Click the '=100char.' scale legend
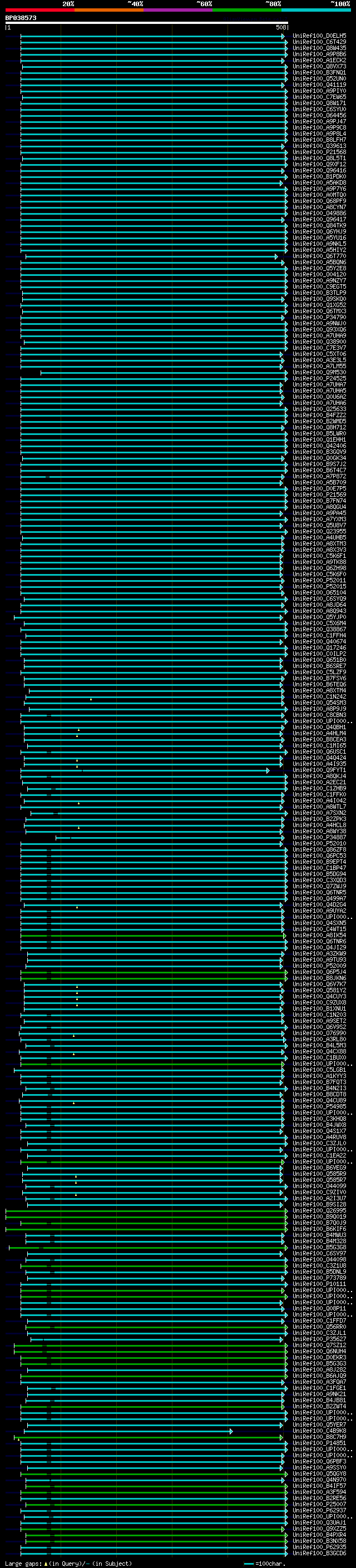This screenshot has height=1568, width=356. point(270,1563)
